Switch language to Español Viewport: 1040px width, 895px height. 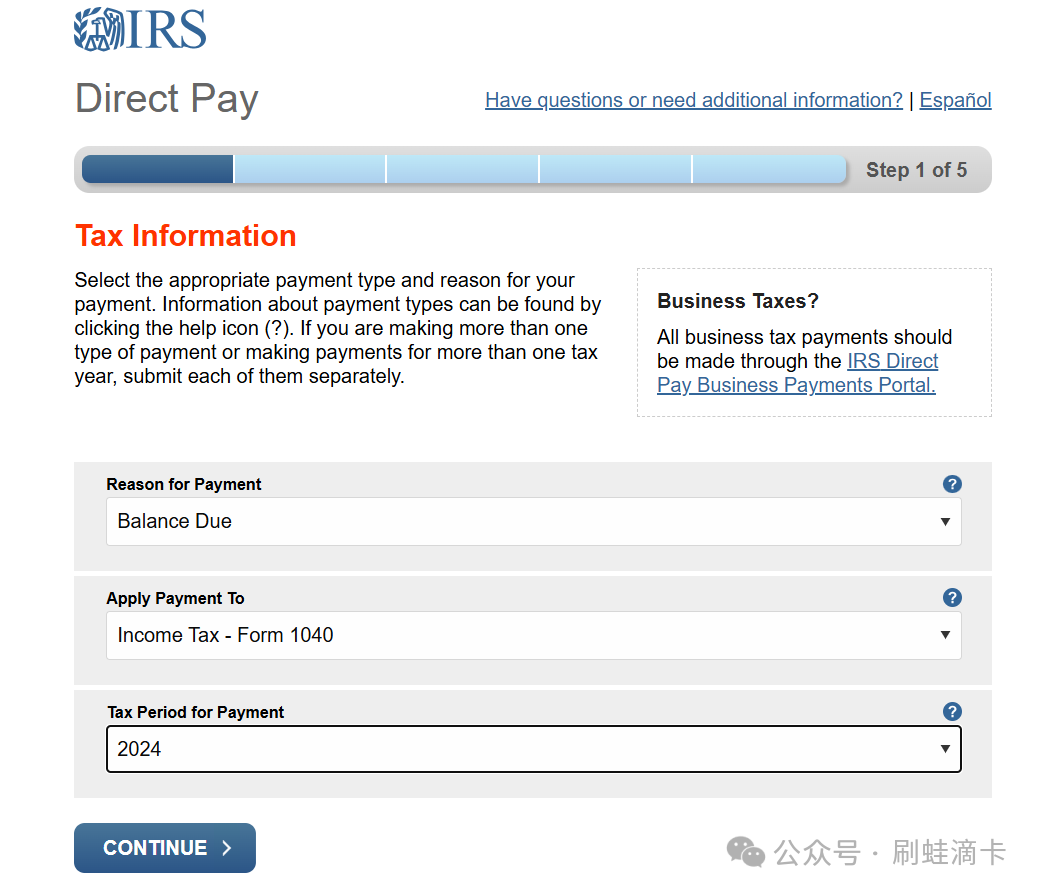click(x=955, y=100)
